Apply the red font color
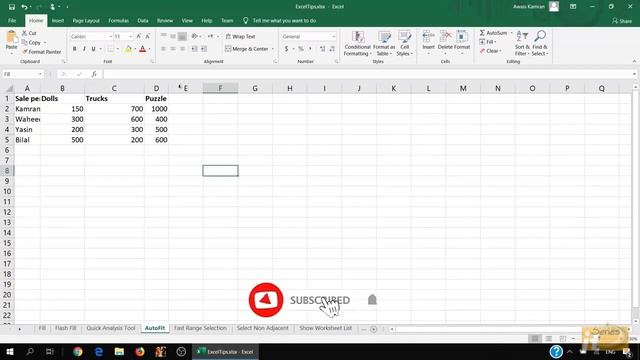 [x=142, y=49]
